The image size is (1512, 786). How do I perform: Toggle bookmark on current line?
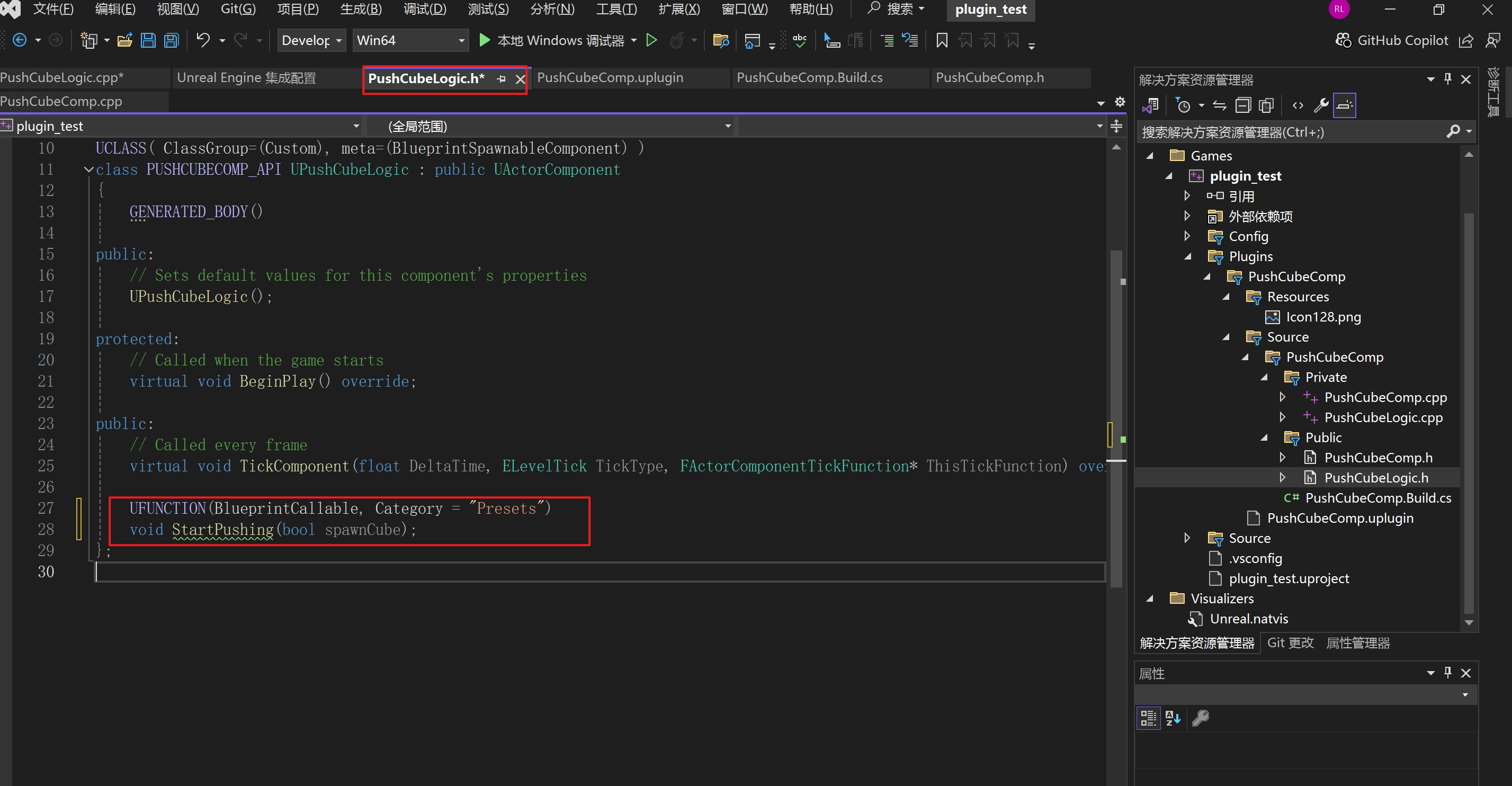[x=942, y=40]
